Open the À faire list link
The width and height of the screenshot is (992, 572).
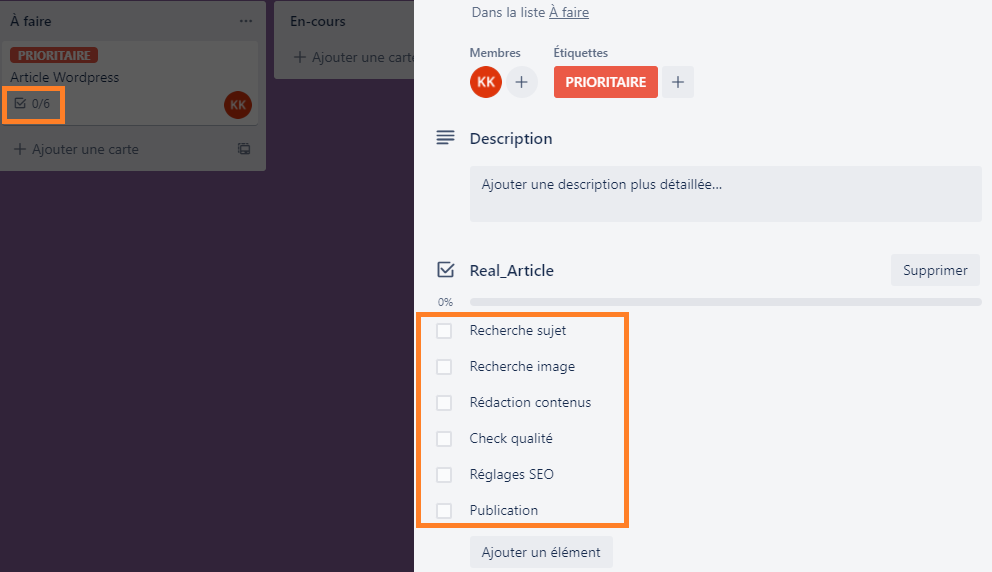[x=569, y=12]
